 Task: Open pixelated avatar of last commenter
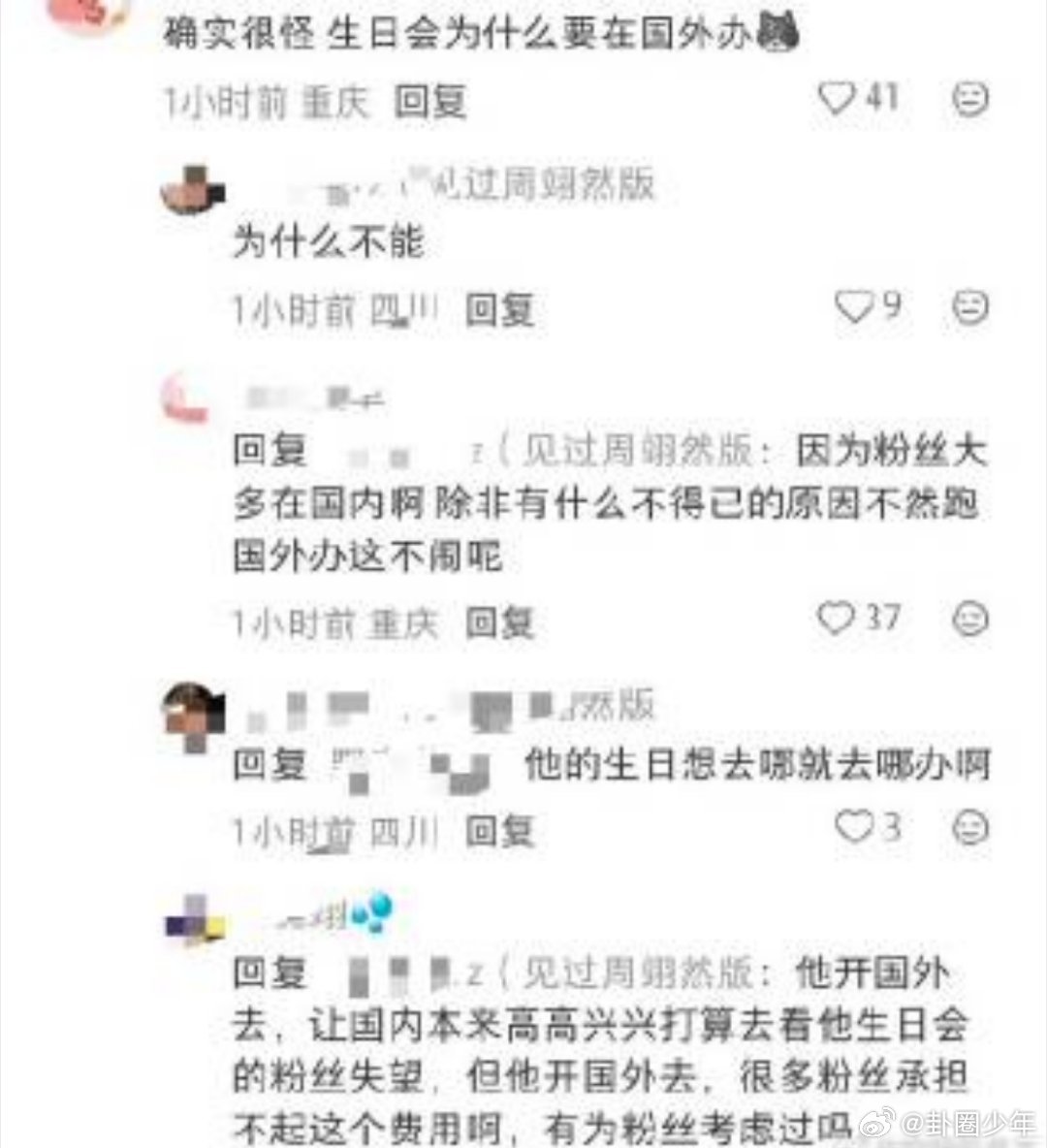(195, 919)
